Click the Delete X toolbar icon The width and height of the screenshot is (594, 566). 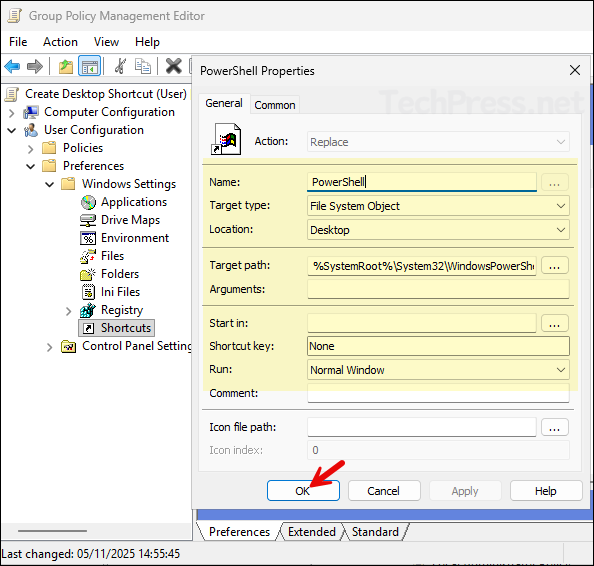point(174,66)
